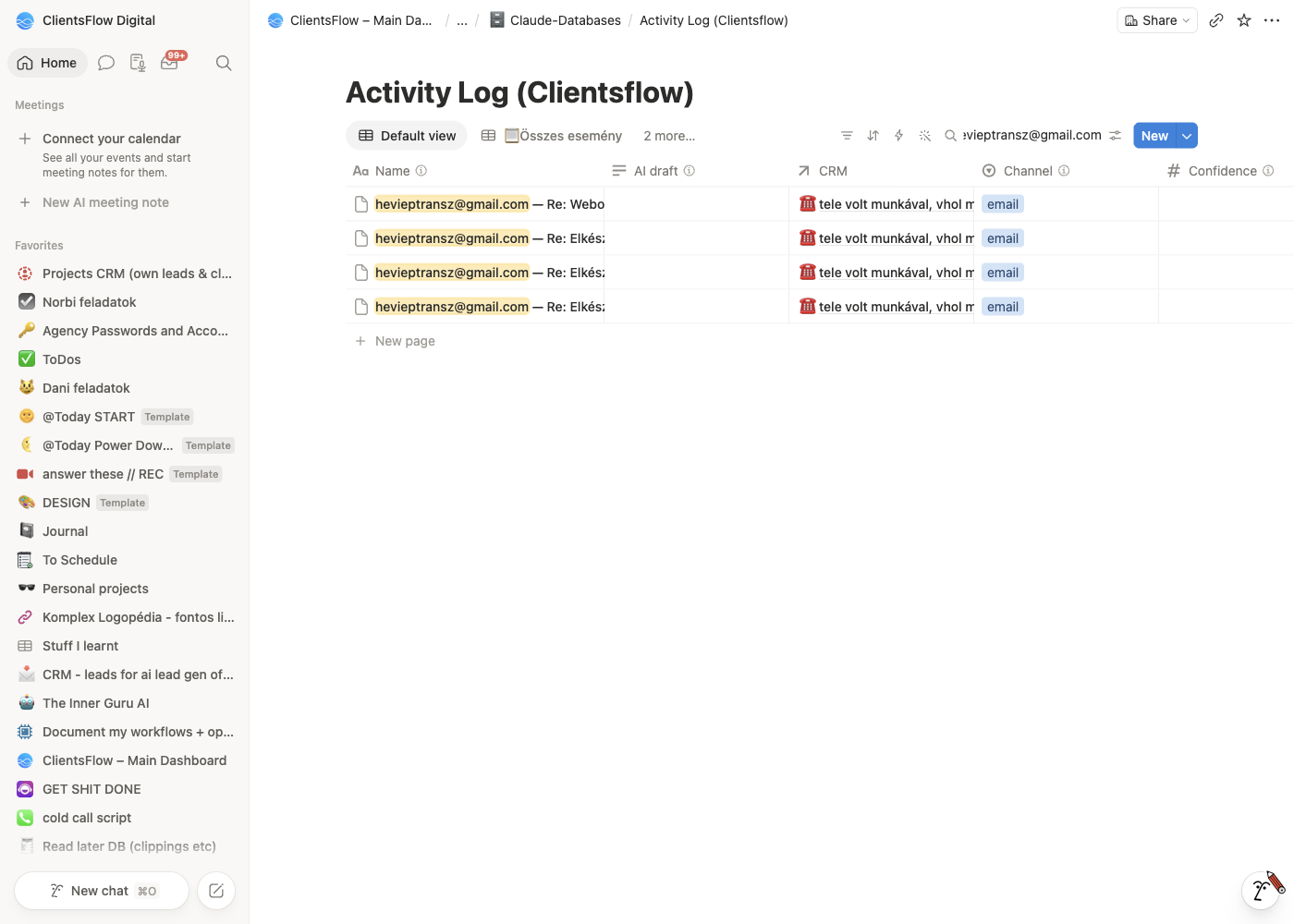Click the sidebar search magnifier icon
Viewport: 1294px width, 924px height.
point(224,63)
